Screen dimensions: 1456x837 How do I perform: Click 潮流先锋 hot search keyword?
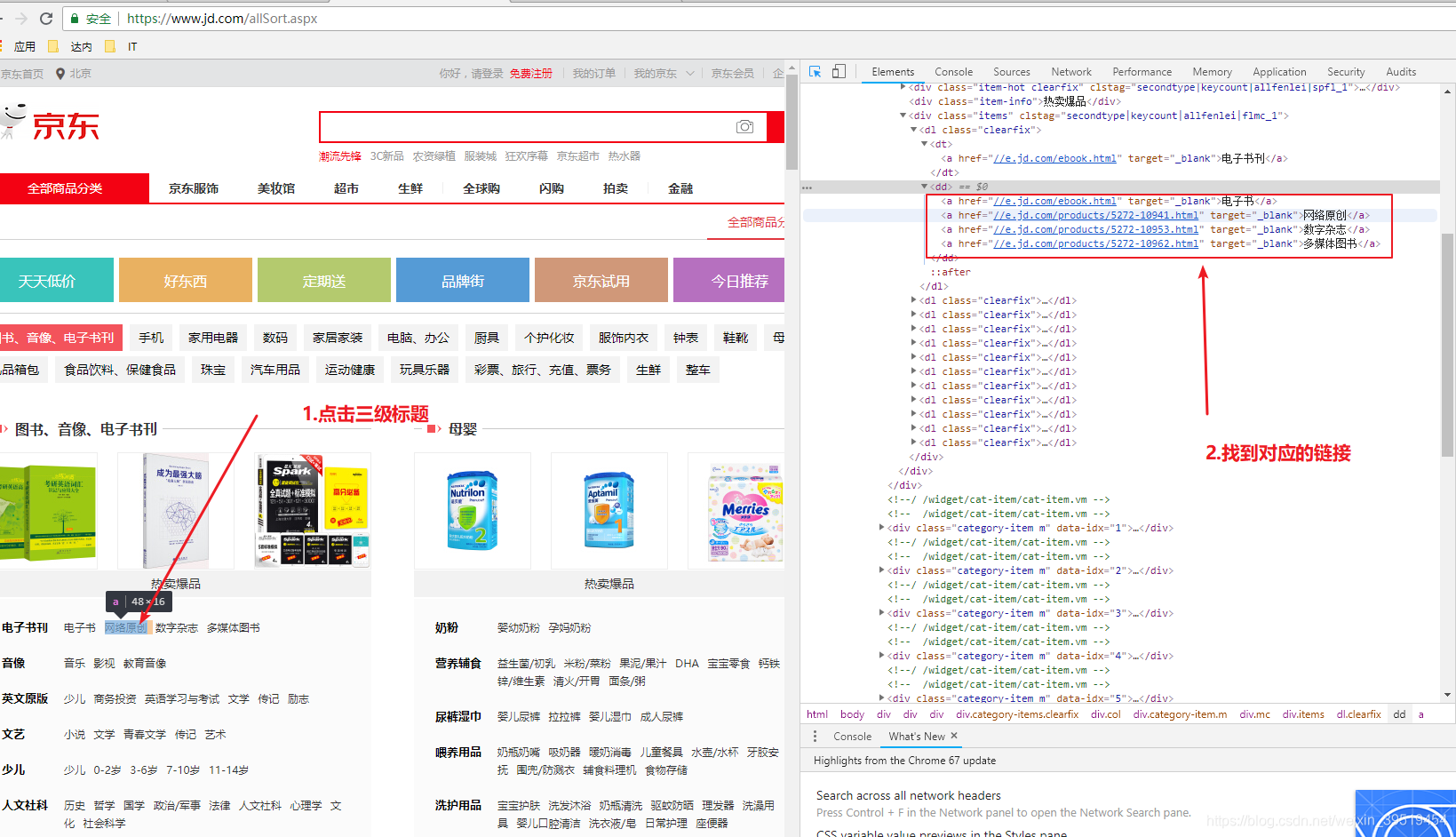coord(340,155)
